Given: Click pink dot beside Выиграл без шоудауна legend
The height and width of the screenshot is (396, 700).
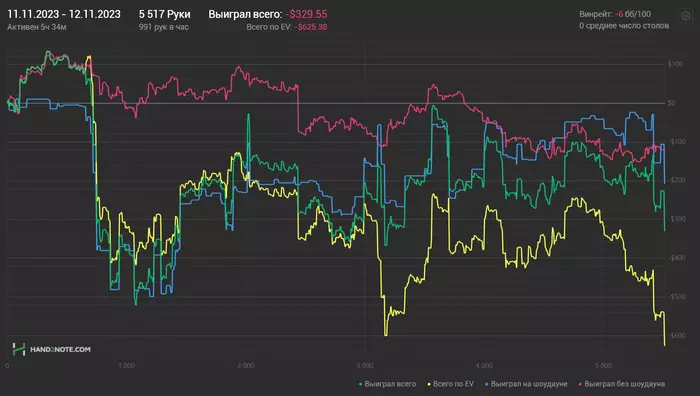Looking at the screenshot, I should pyautogui.click(x=580, y=384).
